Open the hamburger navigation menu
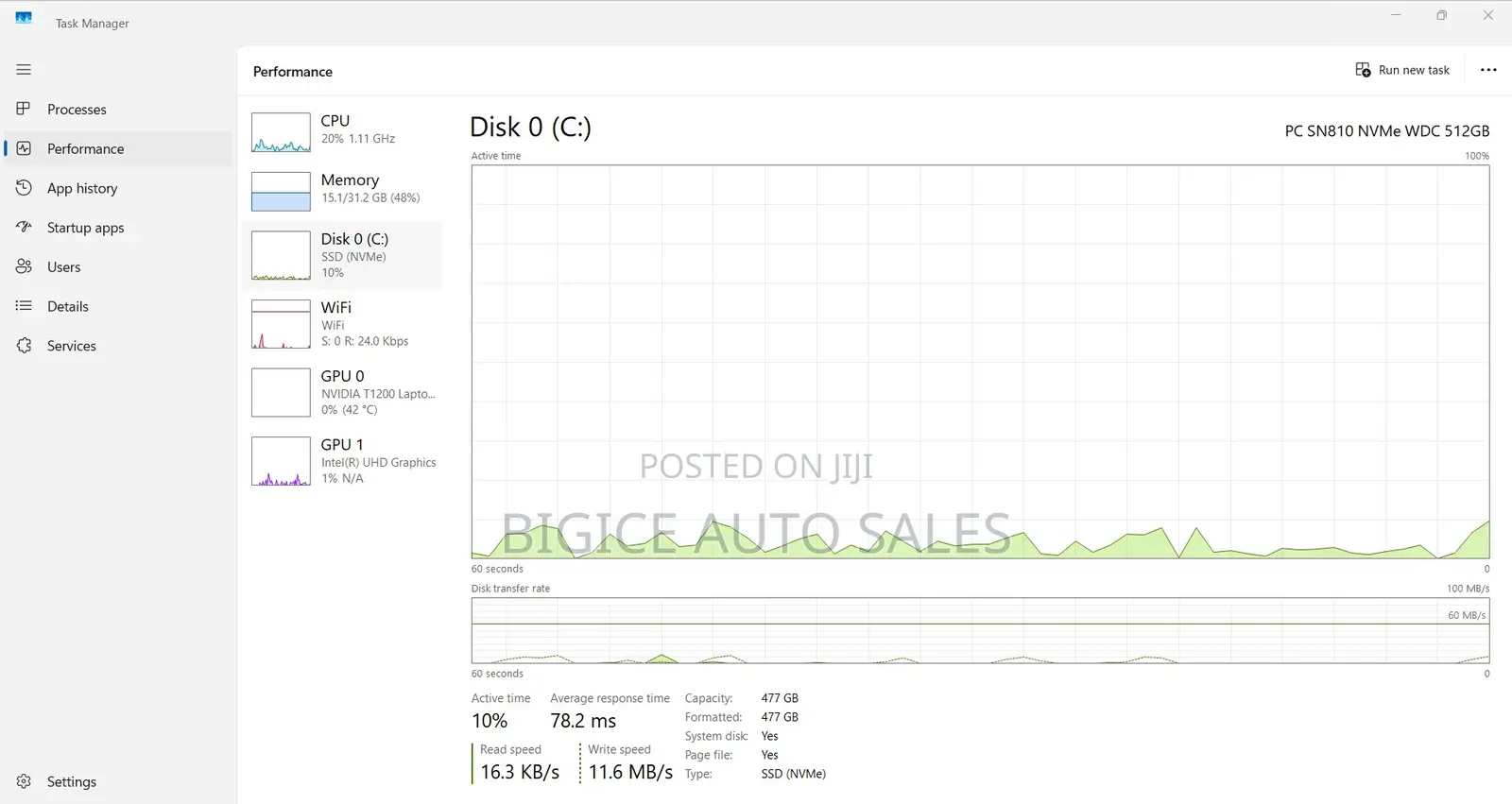This screenshot has height=804, width=1512. [x=24, y=70]
